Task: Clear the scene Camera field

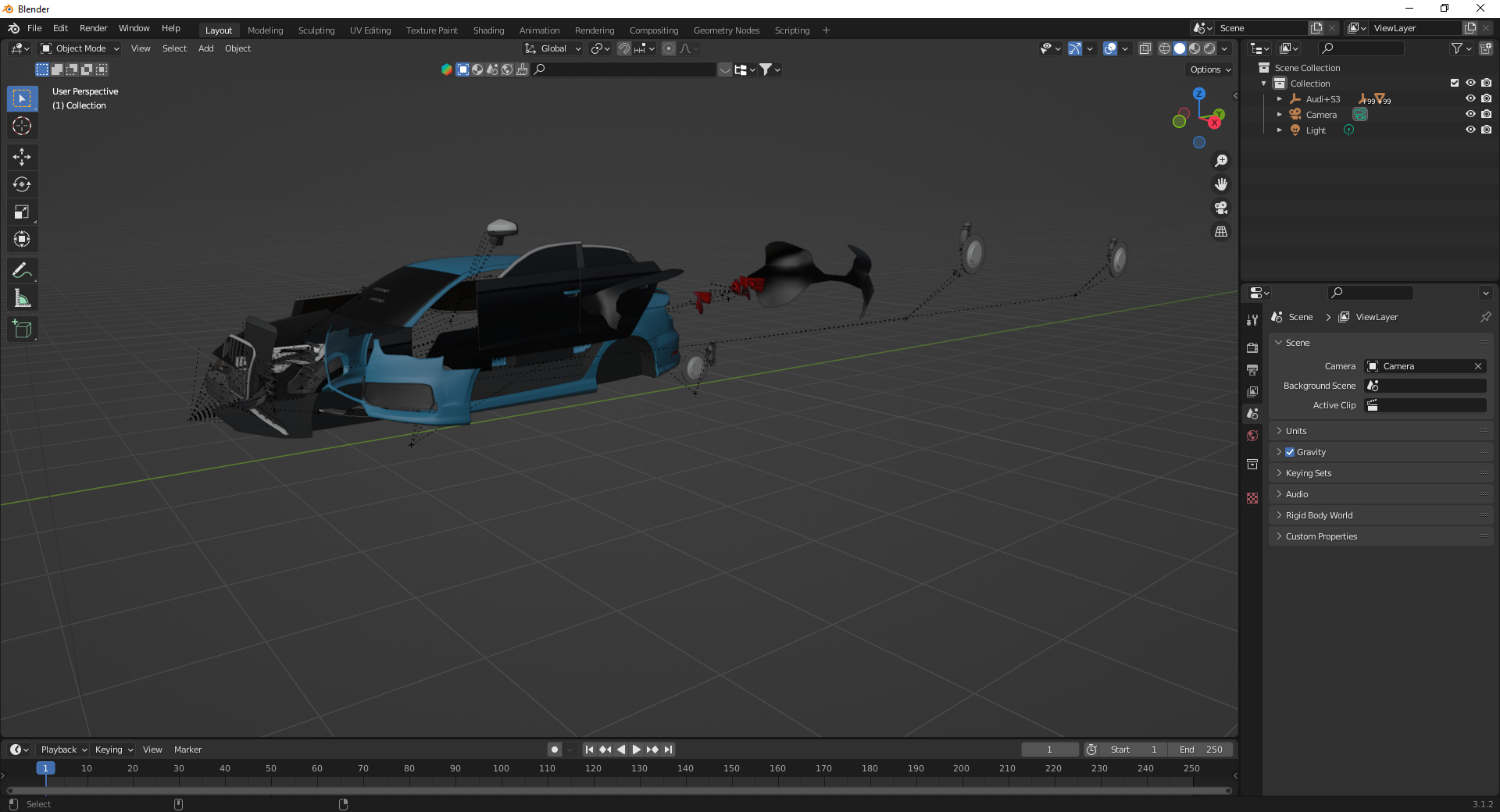Action: 1478,366
